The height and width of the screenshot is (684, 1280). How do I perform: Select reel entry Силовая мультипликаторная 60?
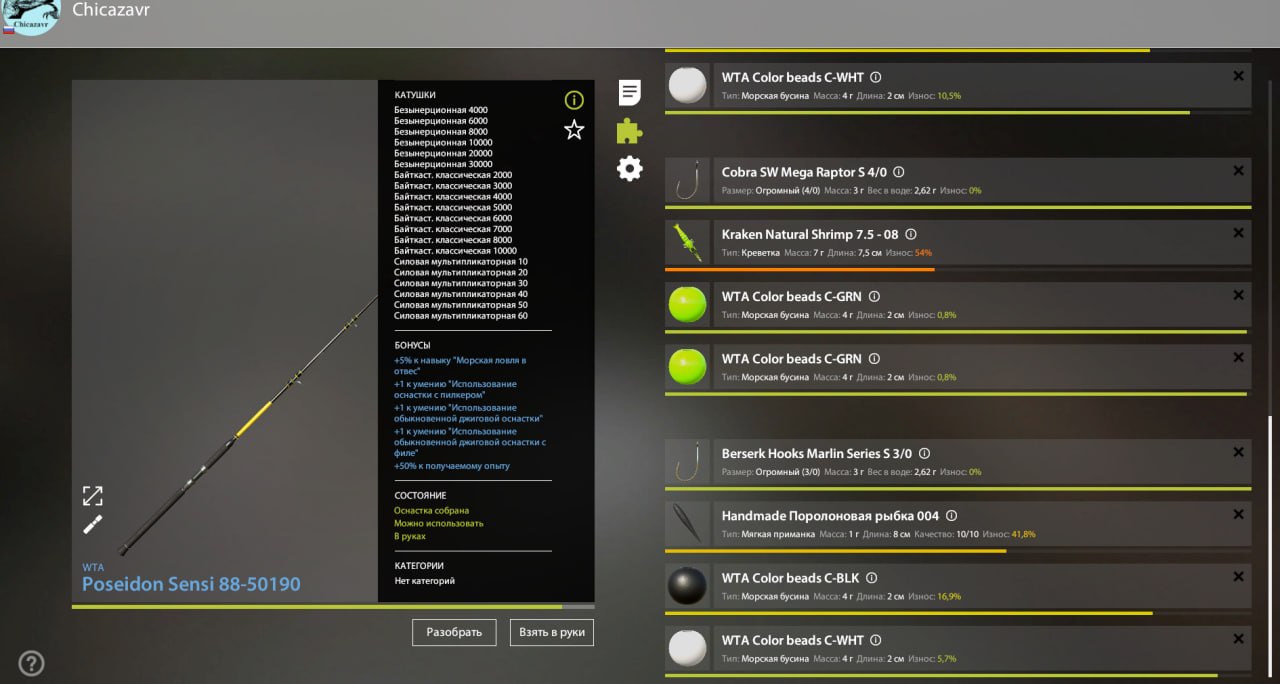[x=461, y=316]
